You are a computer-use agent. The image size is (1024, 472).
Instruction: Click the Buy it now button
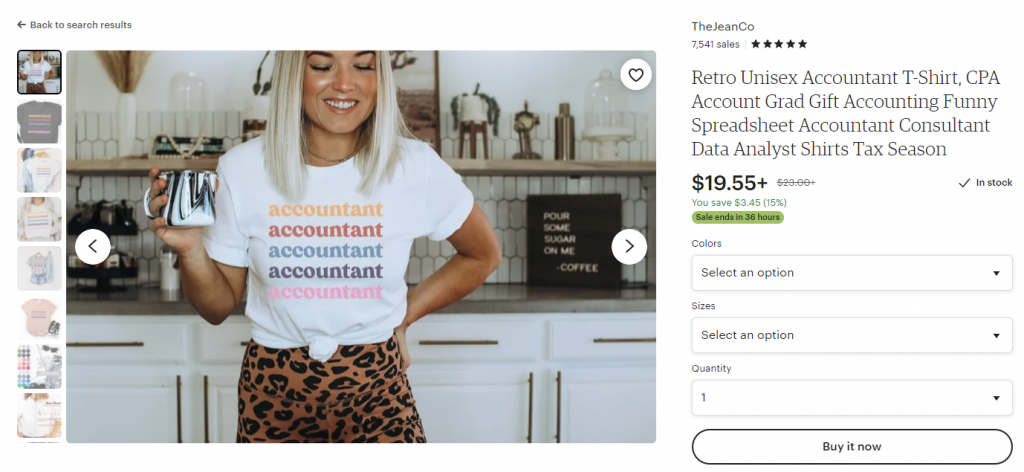(x=852, y=447)
